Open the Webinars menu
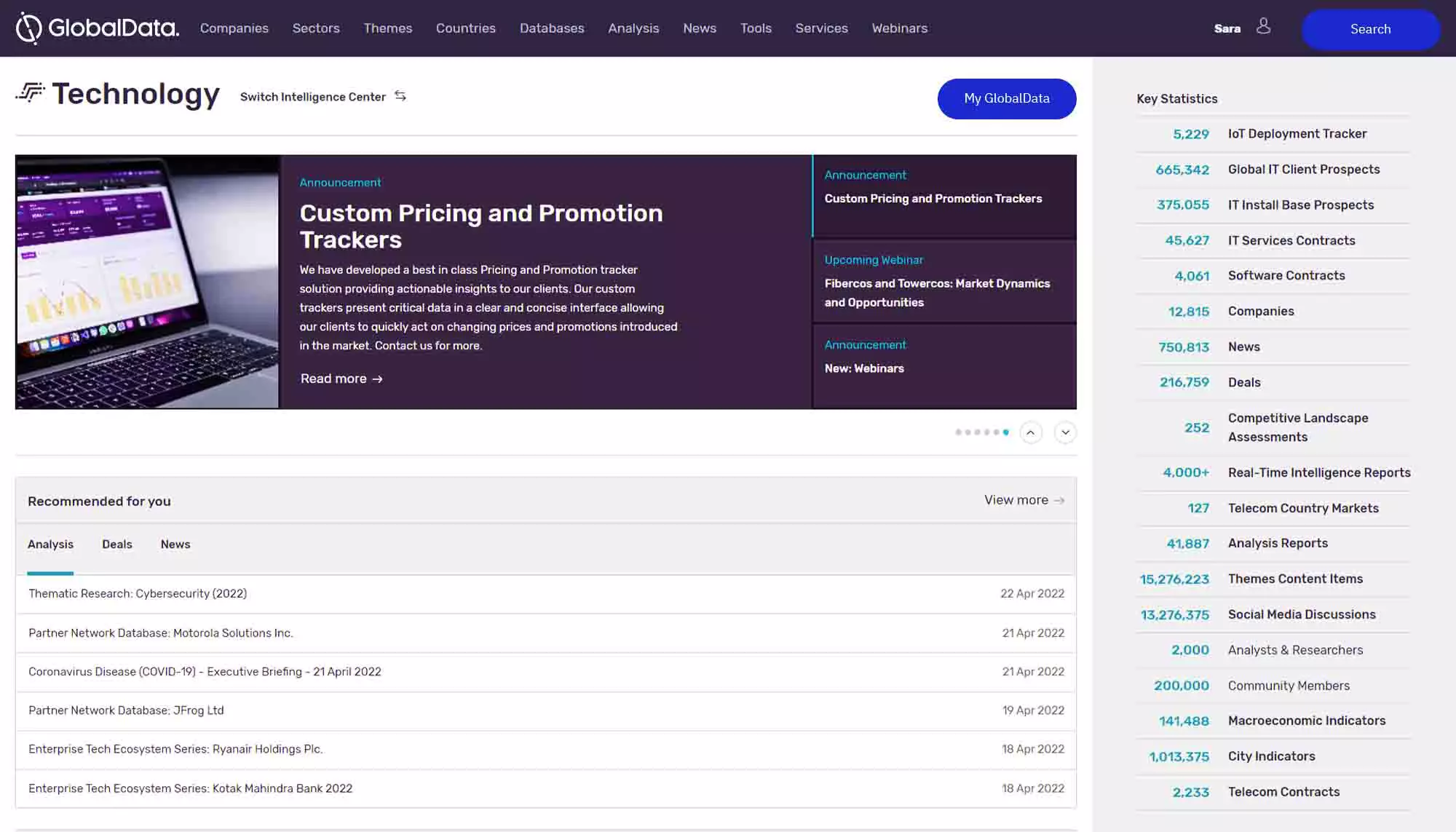 (x=900, y=28)
